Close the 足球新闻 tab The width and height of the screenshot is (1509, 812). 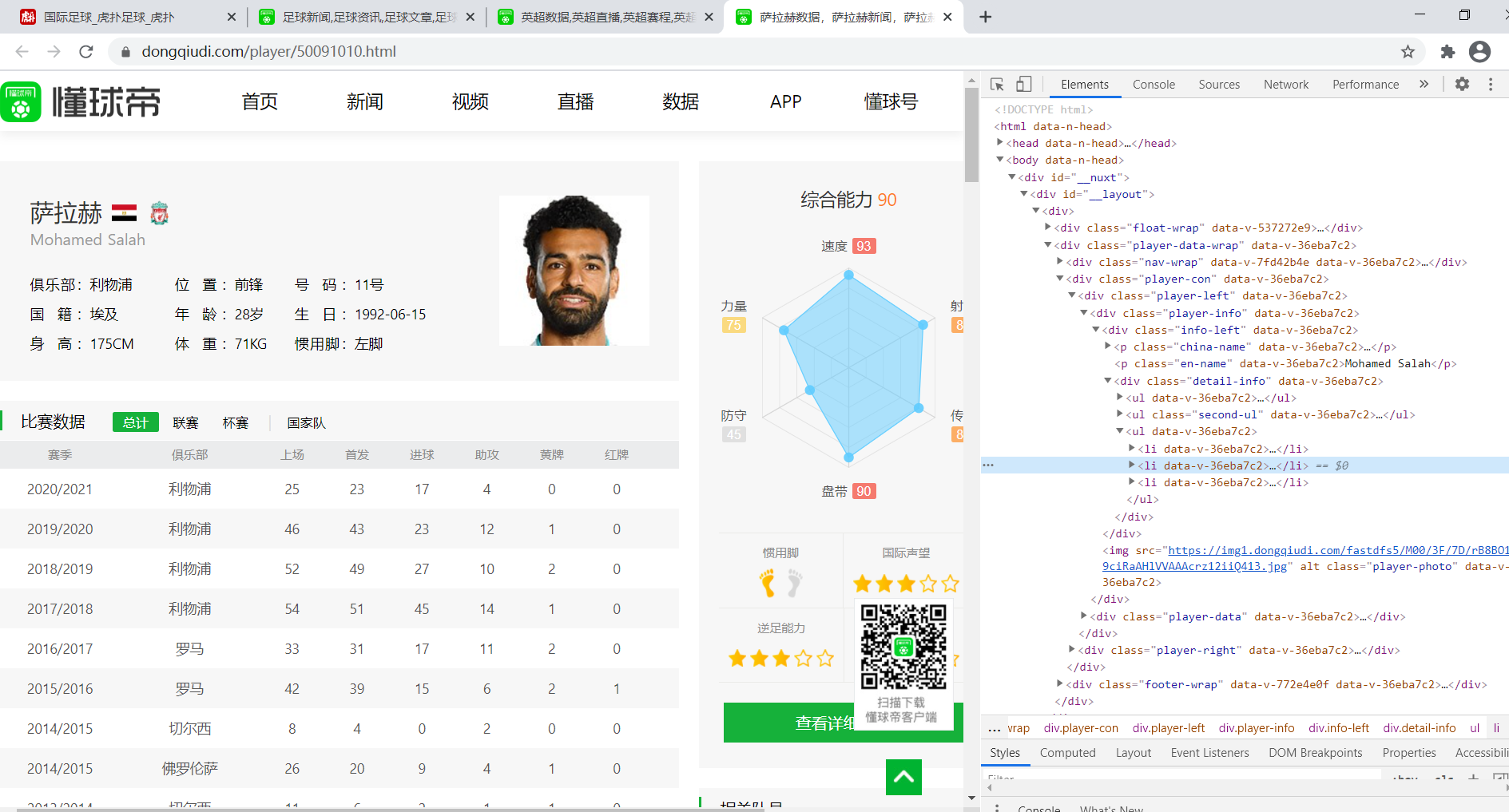(x=470, y=17)
